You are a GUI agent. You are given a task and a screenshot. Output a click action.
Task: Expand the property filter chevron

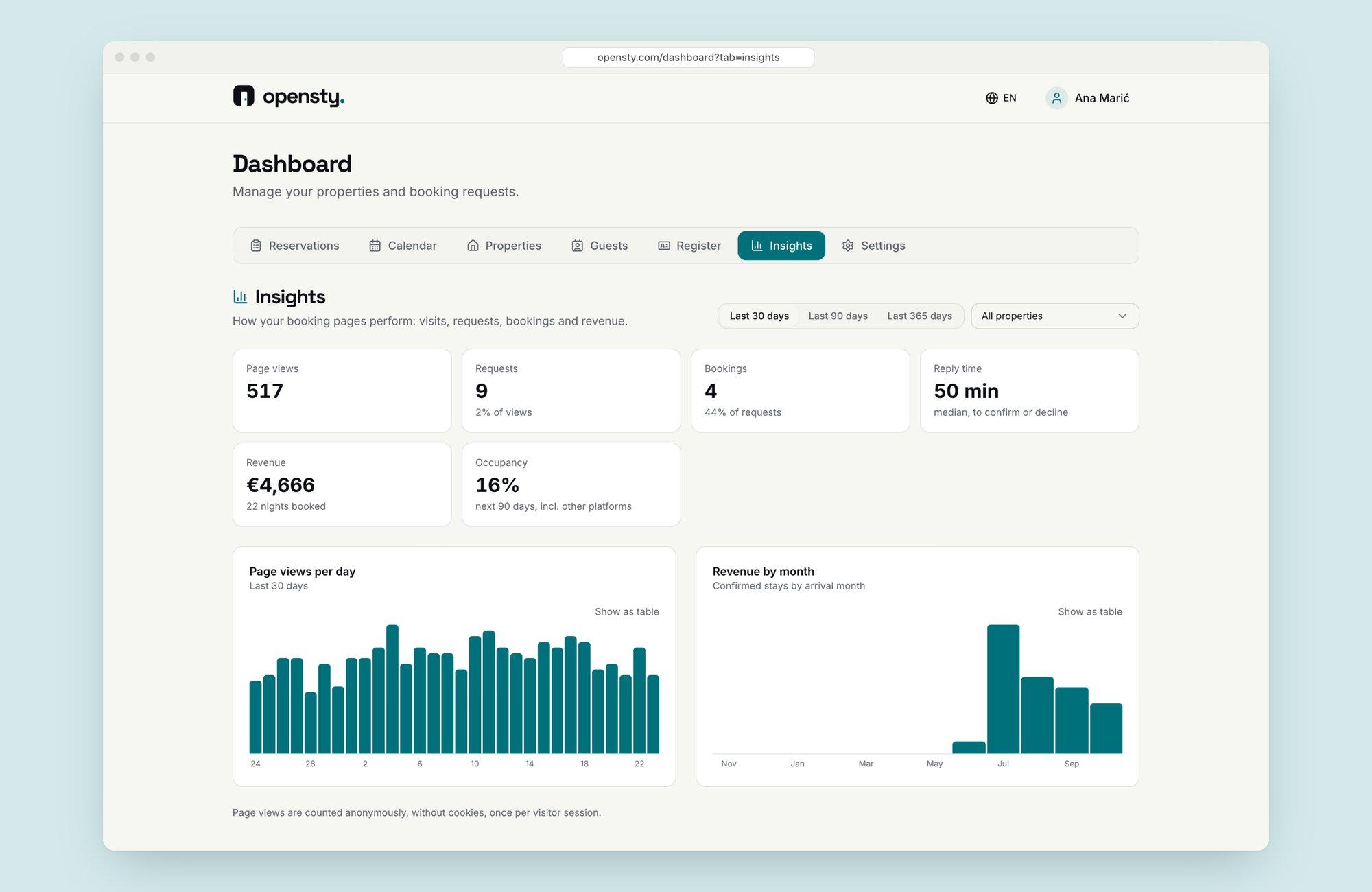pos(1122,316)
